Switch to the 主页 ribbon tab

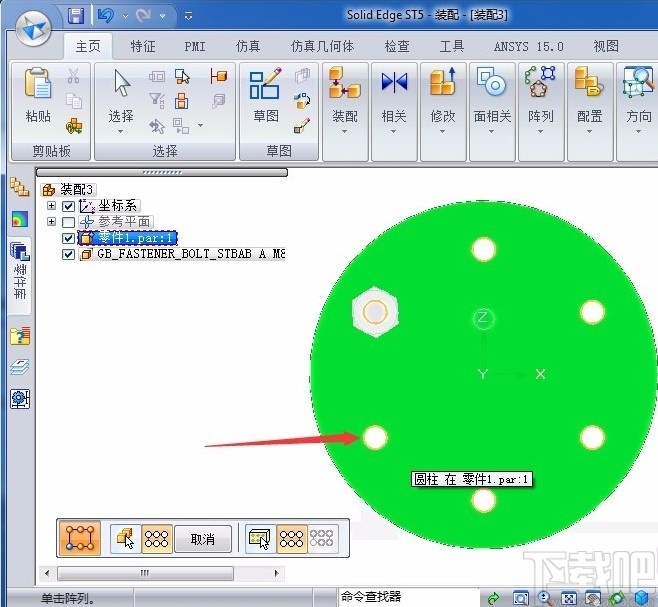(88, 46)
